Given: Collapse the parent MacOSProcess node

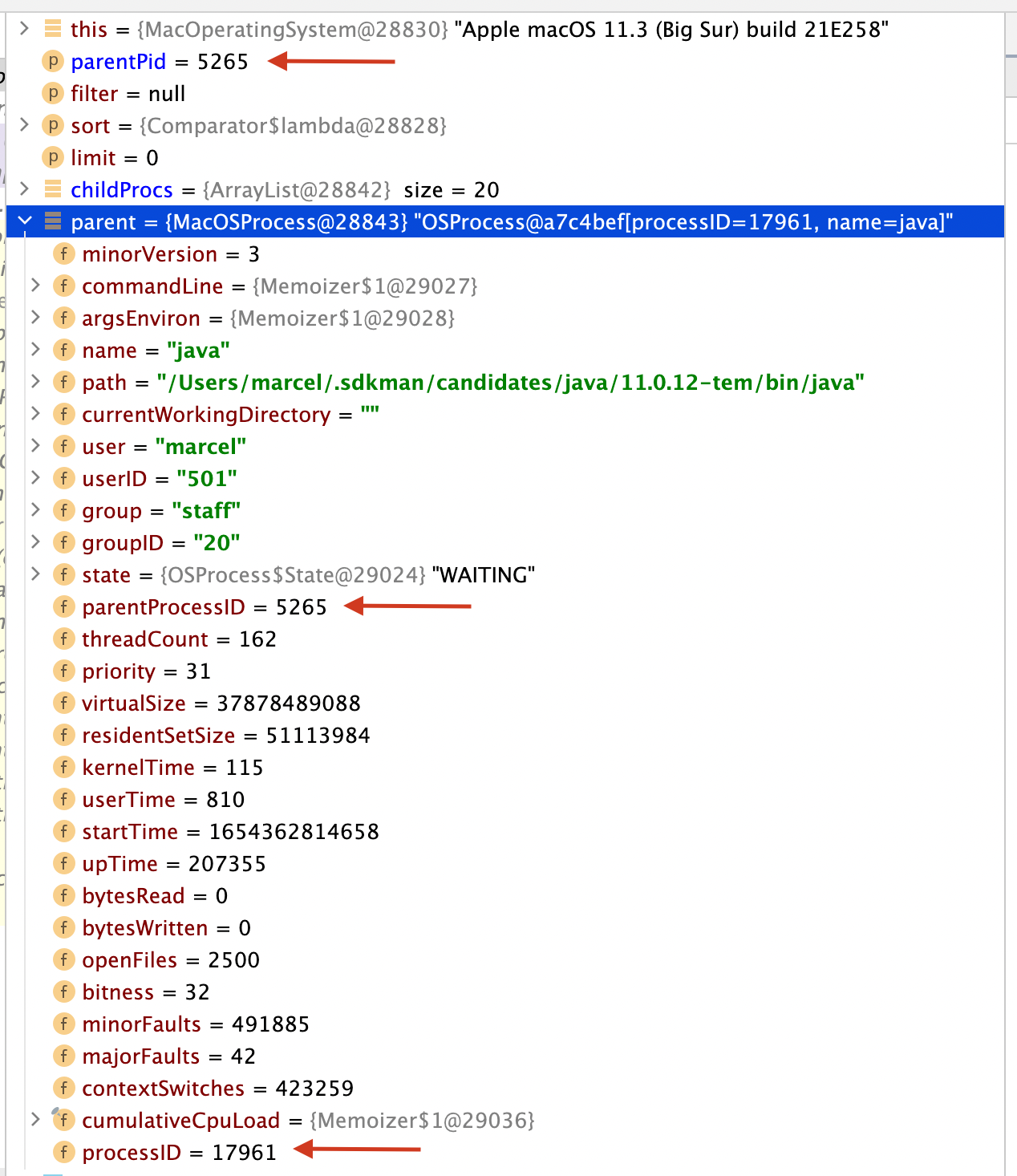Looking at the screenshot, I should (24, 221).
